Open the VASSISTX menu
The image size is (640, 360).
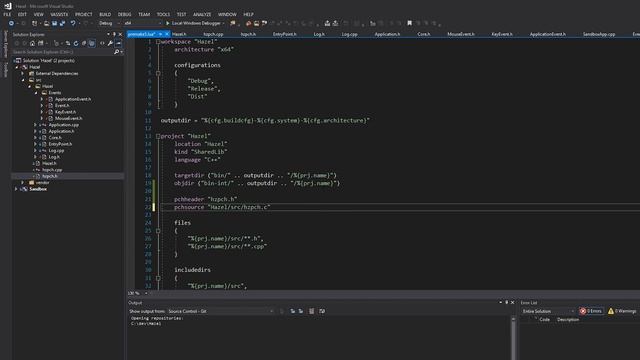tap(59, 14)
